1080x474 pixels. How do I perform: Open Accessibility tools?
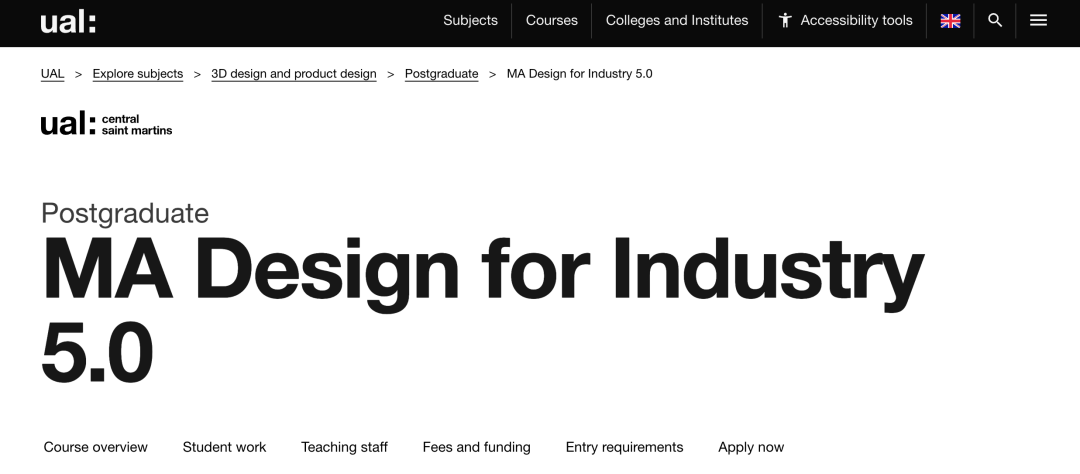point(845,21)
